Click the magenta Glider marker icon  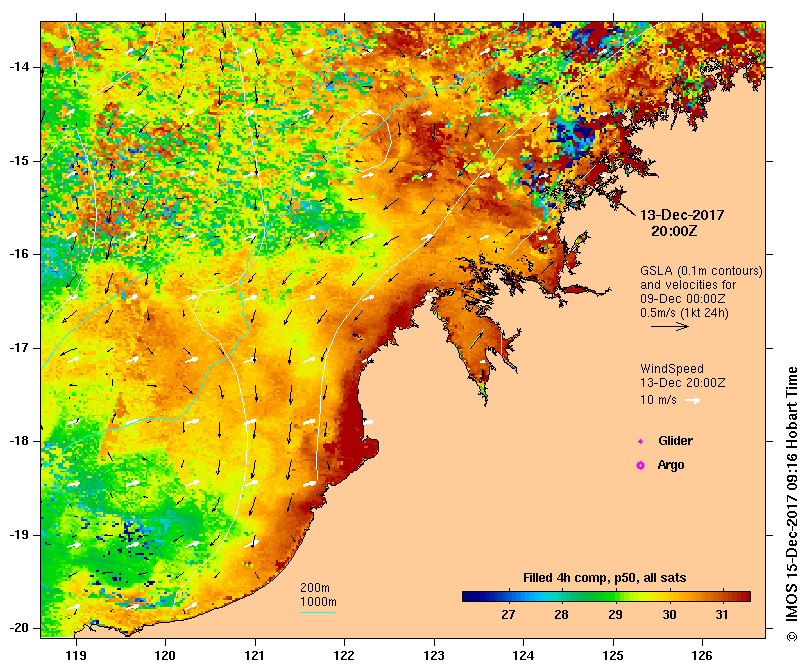pyautogui.click(x=640, y=442)
